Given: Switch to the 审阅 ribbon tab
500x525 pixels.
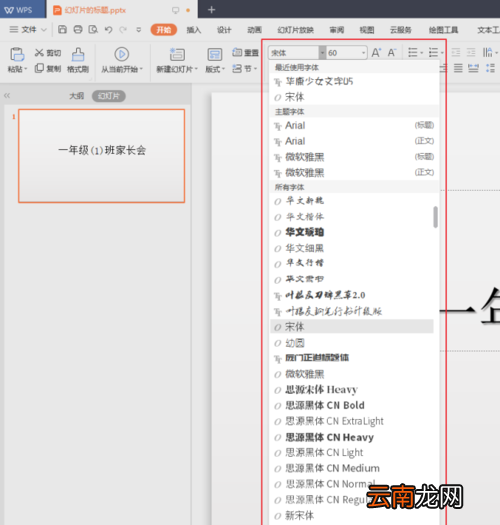Looking at the screenshot, I should coord(337,30).
